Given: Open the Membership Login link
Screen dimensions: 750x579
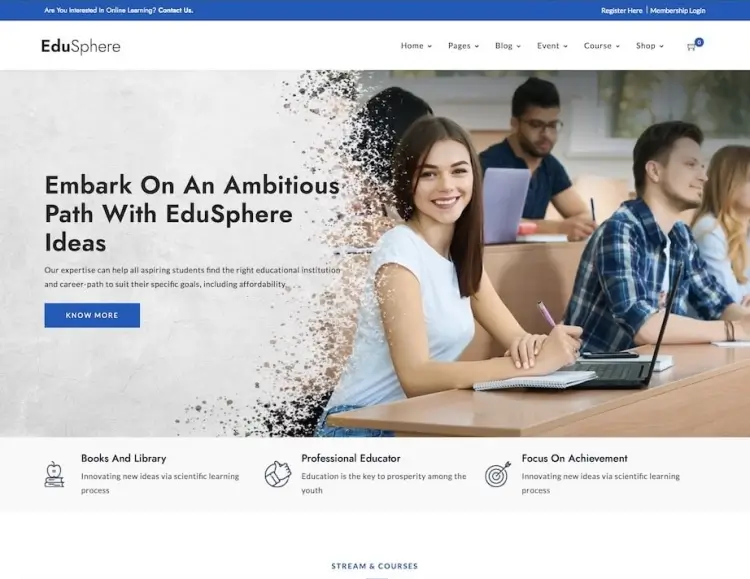Looking at the screenshot, I should coord(677,11).
